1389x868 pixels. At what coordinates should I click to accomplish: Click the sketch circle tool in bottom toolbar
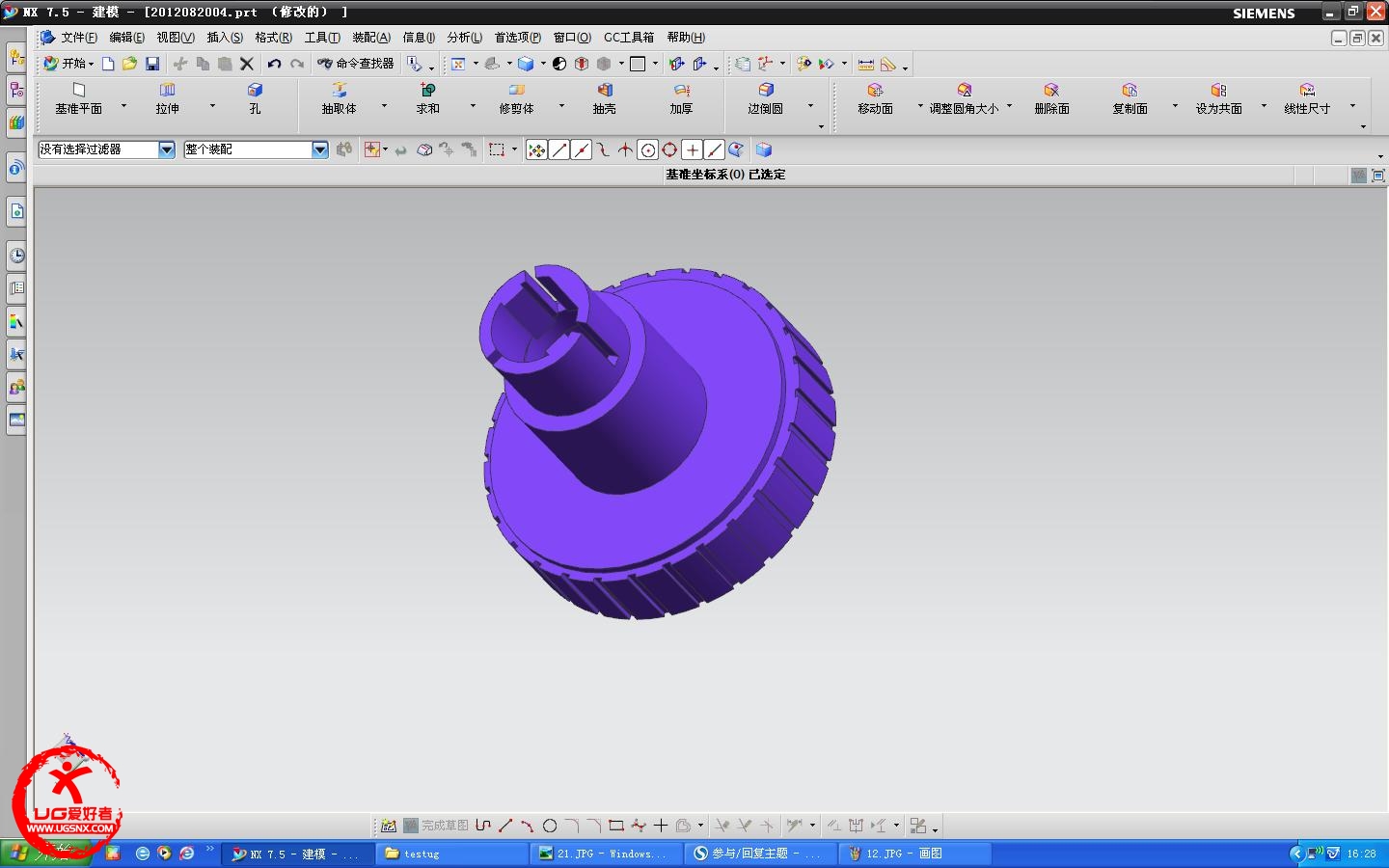[550, 826]
